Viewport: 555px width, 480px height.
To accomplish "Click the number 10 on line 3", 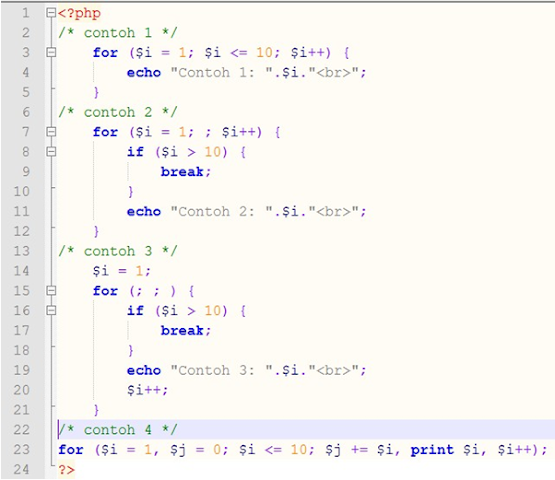I will click(x=264, y=53).
